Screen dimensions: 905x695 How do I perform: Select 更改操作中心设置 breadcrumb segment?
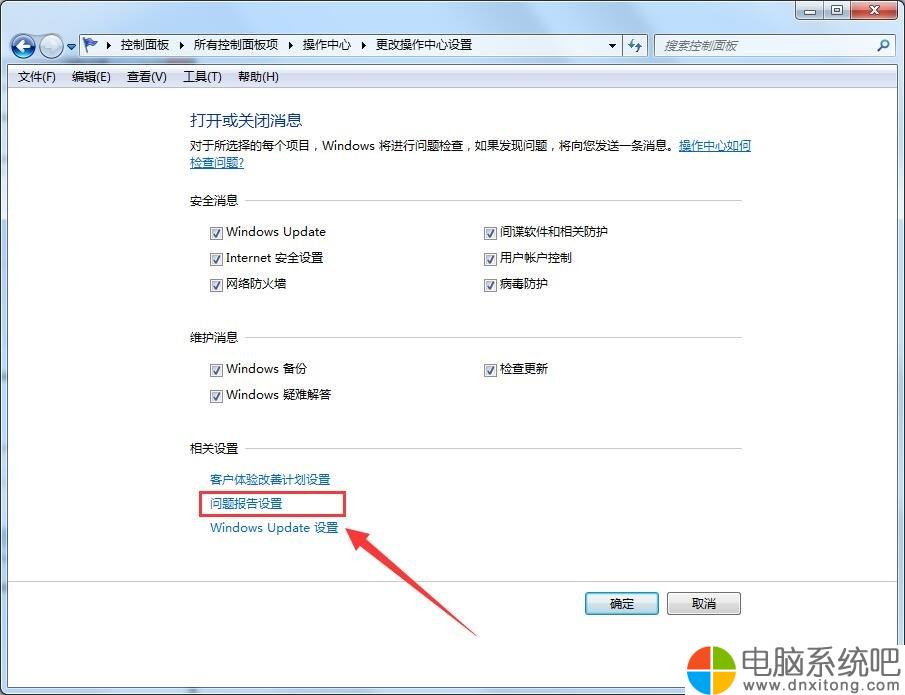(x=424, y=44)
